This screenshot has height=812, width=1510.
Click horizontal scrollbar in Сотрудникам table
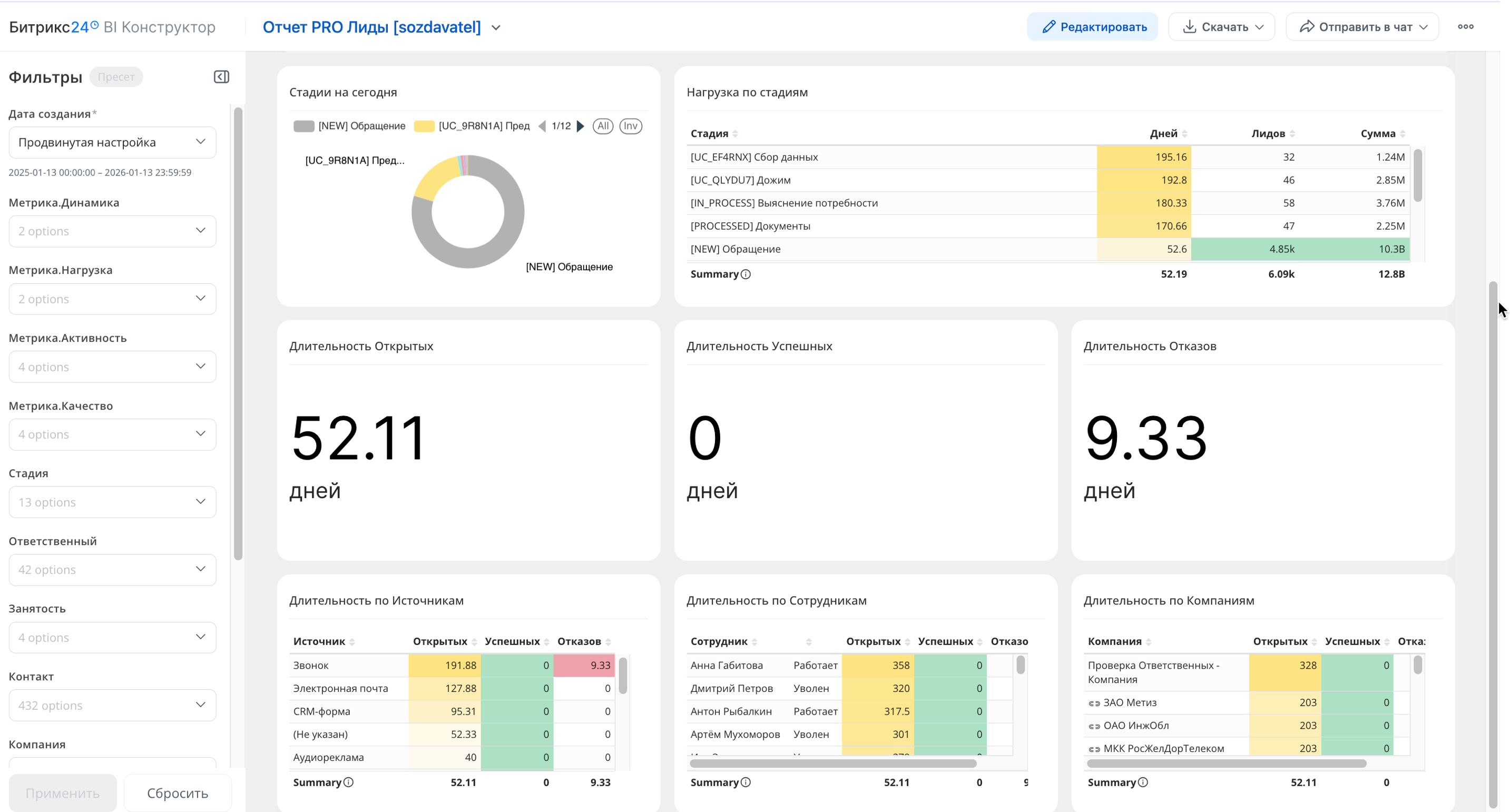[832, 764]
